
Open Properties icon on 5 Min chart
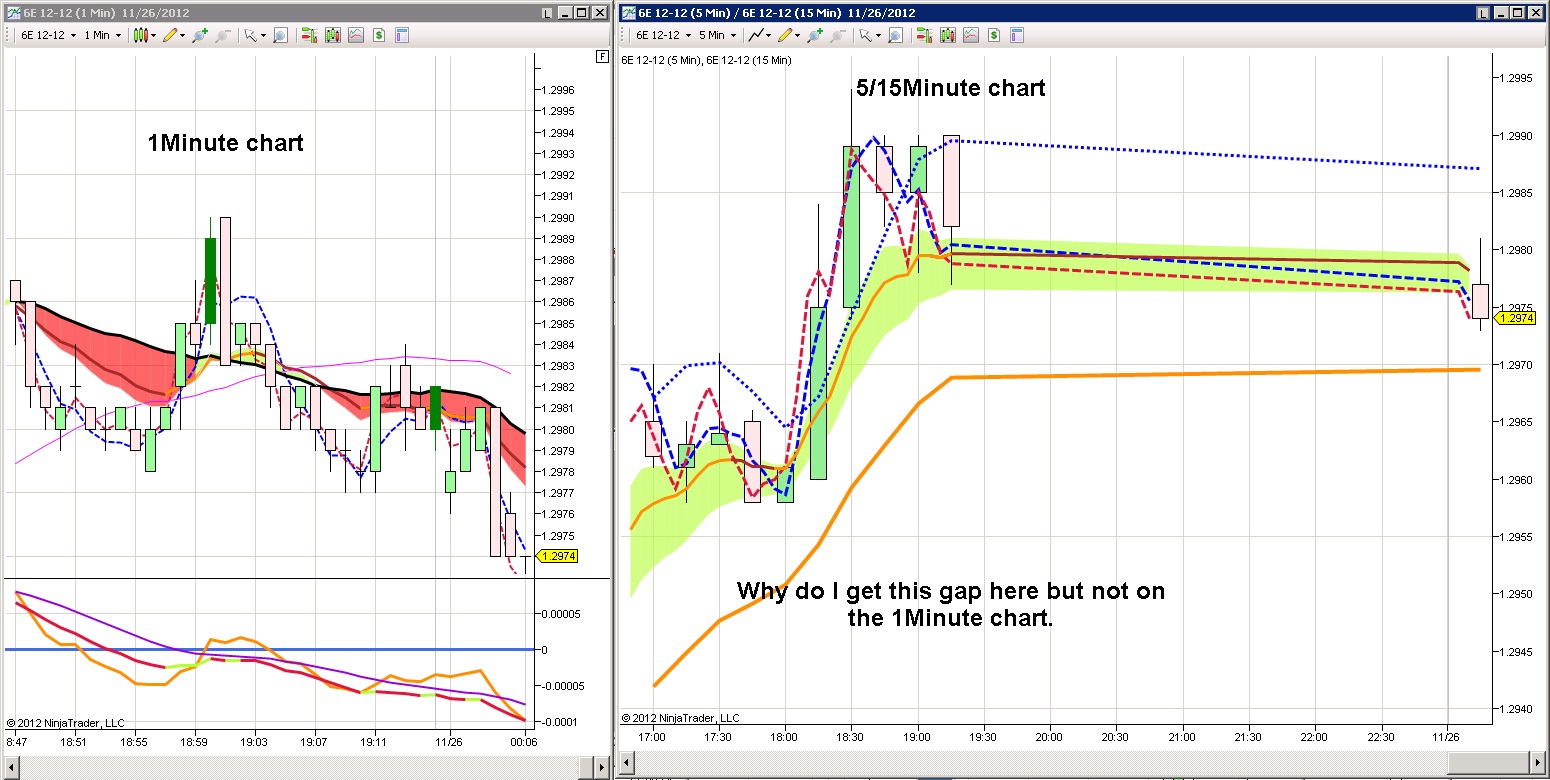tap(1017, 35)
